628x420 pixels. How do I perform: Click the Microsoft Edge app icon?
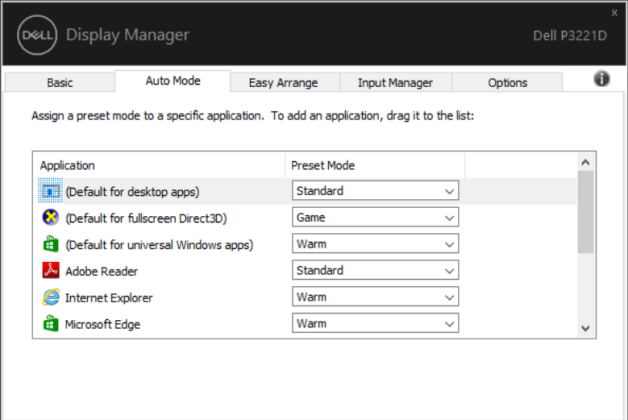pos(50,324)
